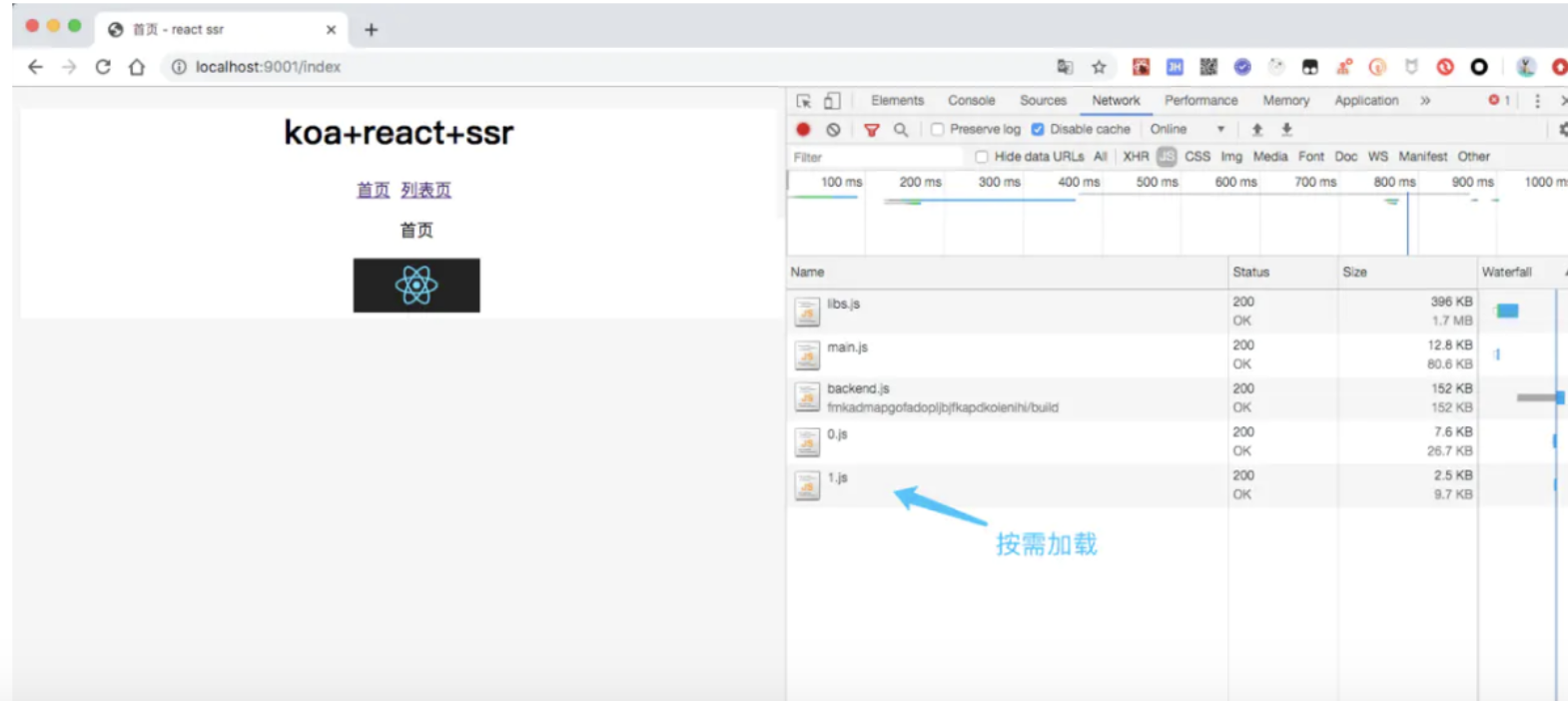Click the record network log red button
The width and height of the screenshot is (1568, 701).
pyautogui.click(x=803, y=129)
